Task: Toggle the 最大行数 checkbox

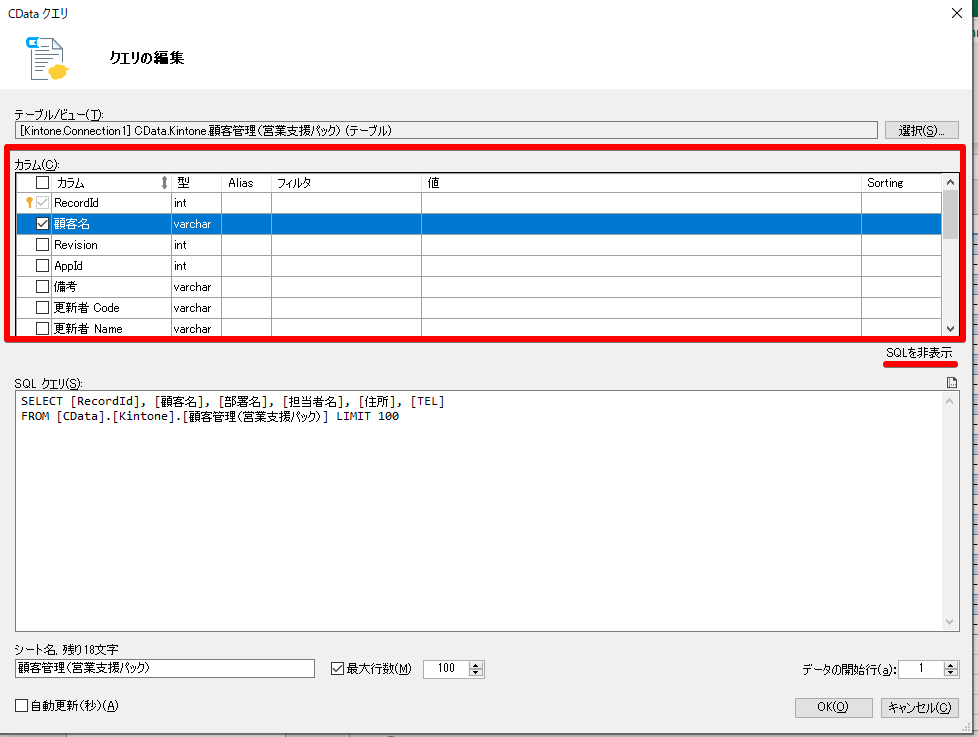Action: coord(337,668)
